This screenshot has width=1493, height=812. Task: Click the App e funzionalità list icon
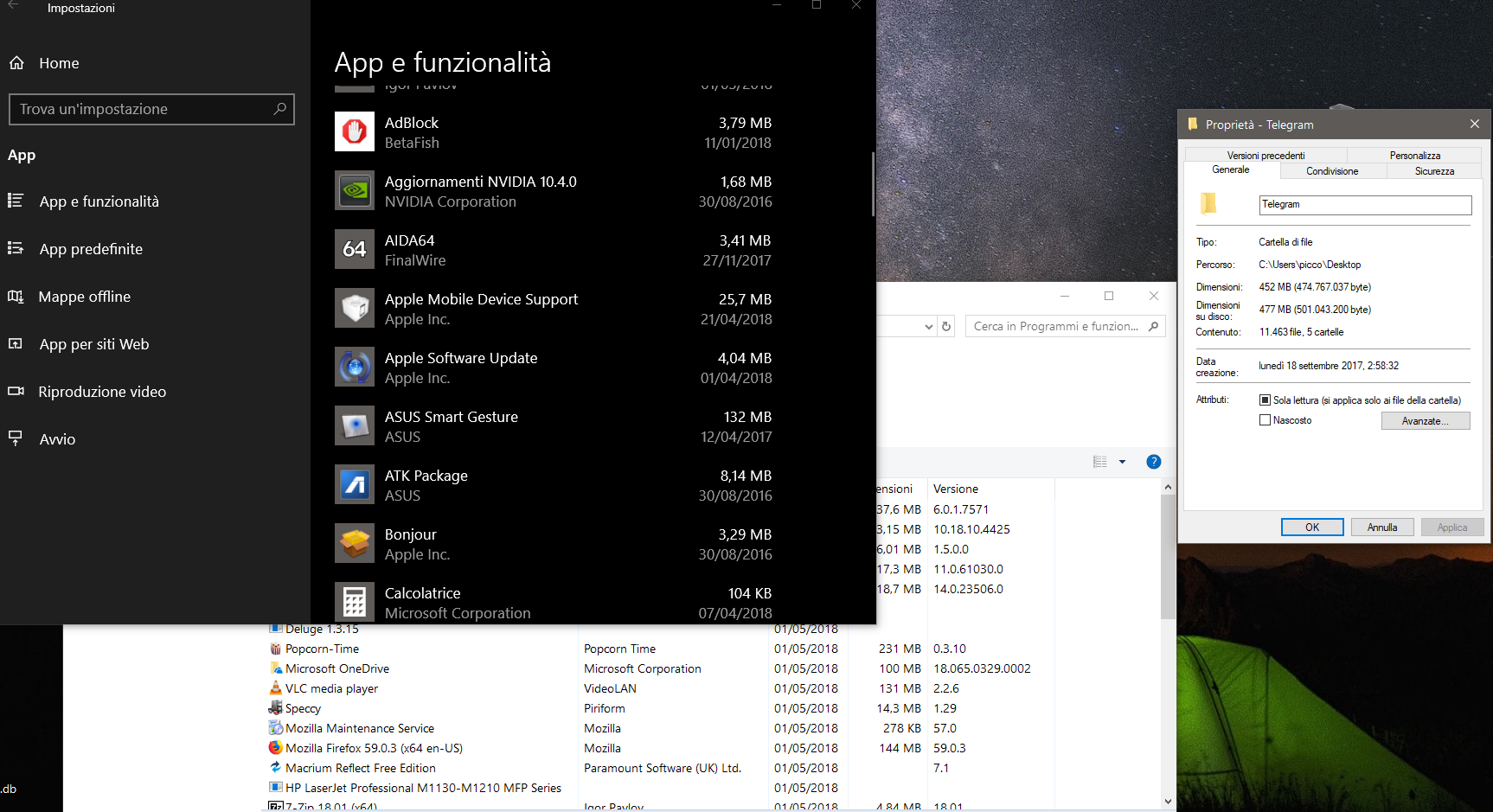(x=16, y=201)
